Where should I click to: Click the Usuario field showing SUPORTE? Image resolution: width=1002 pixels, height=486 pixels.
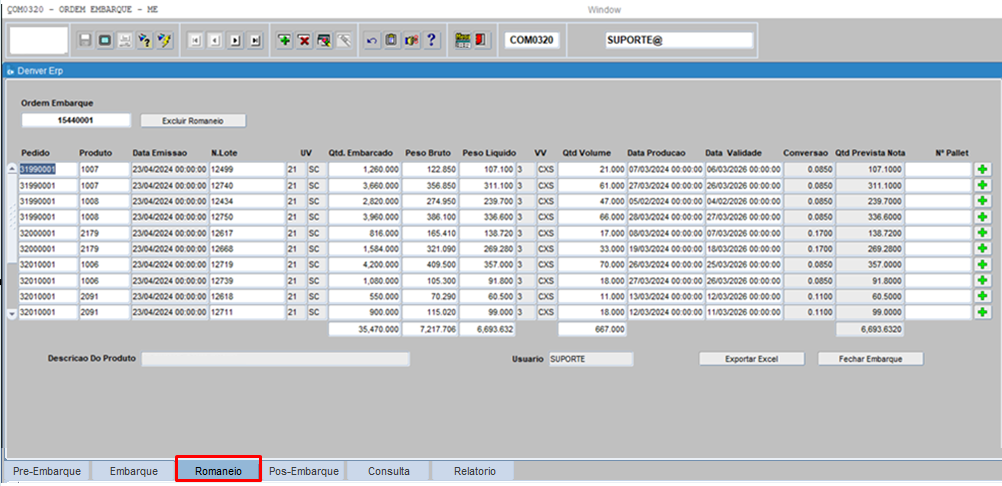[x=591, y=360]
